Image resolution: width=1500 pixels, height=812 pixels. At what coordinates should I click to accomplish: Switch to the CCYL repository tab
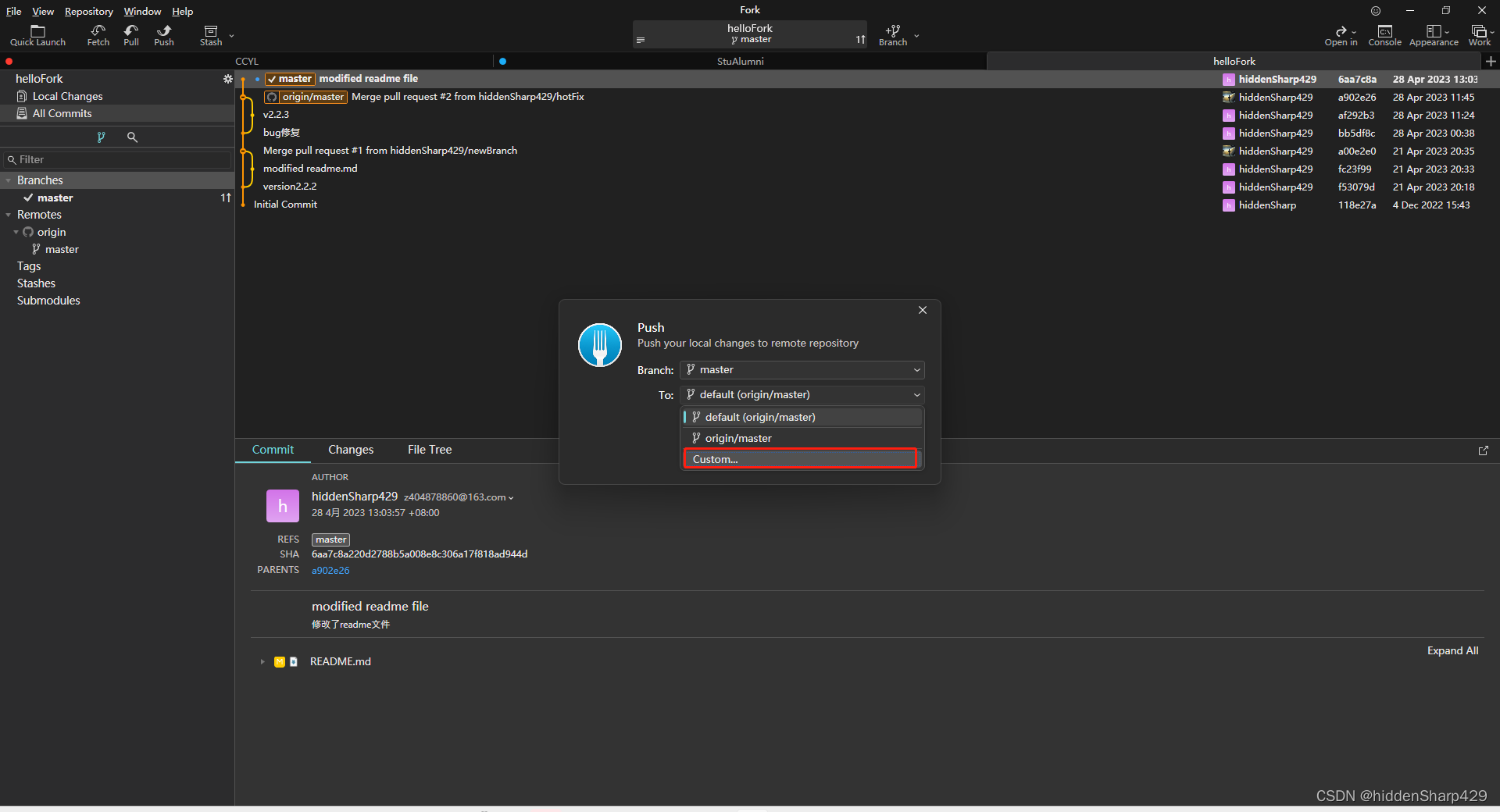tap(247, 61)
